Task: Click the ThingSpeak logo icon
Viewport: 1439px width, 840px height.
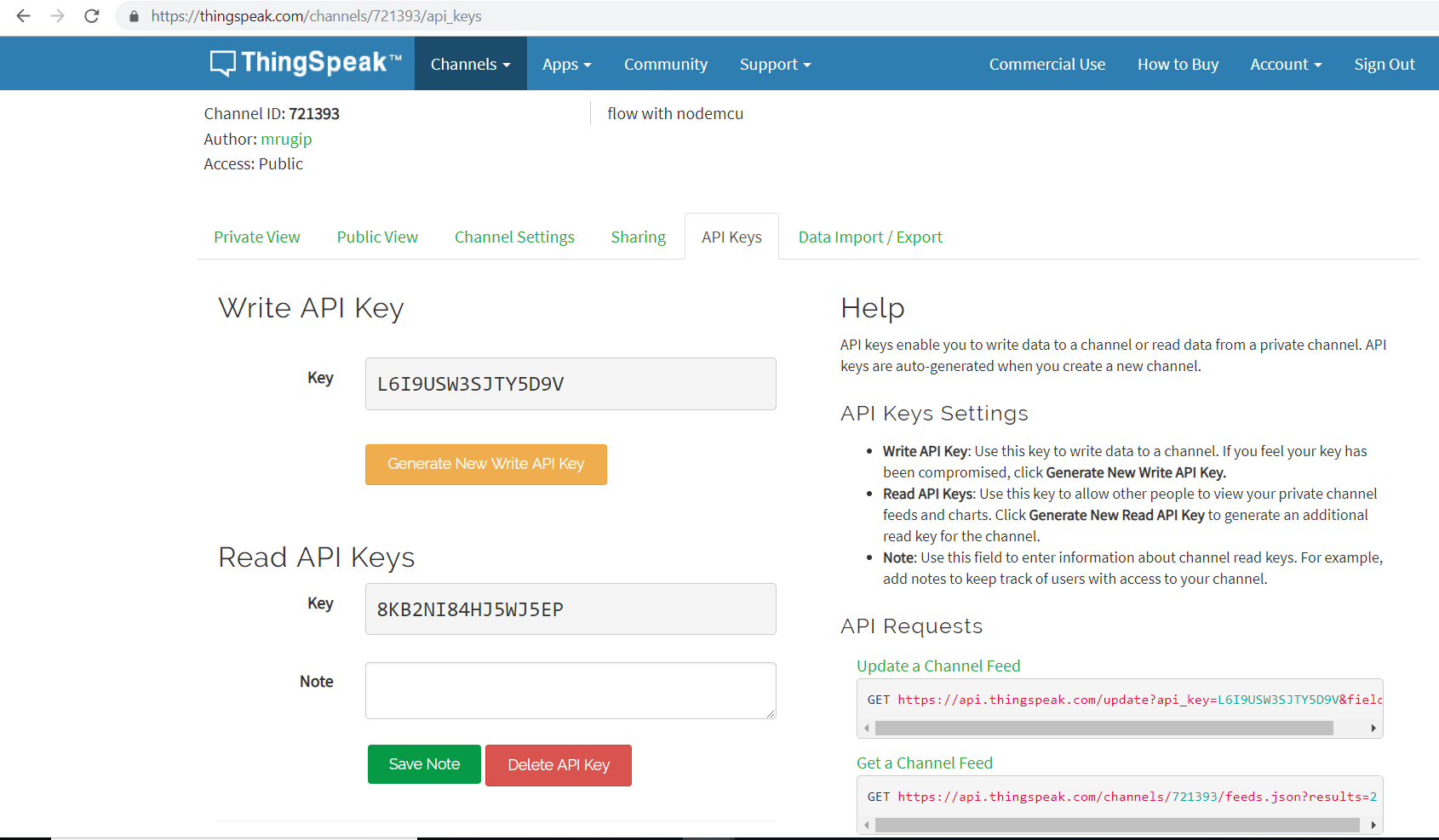Action: pos(223,63)
